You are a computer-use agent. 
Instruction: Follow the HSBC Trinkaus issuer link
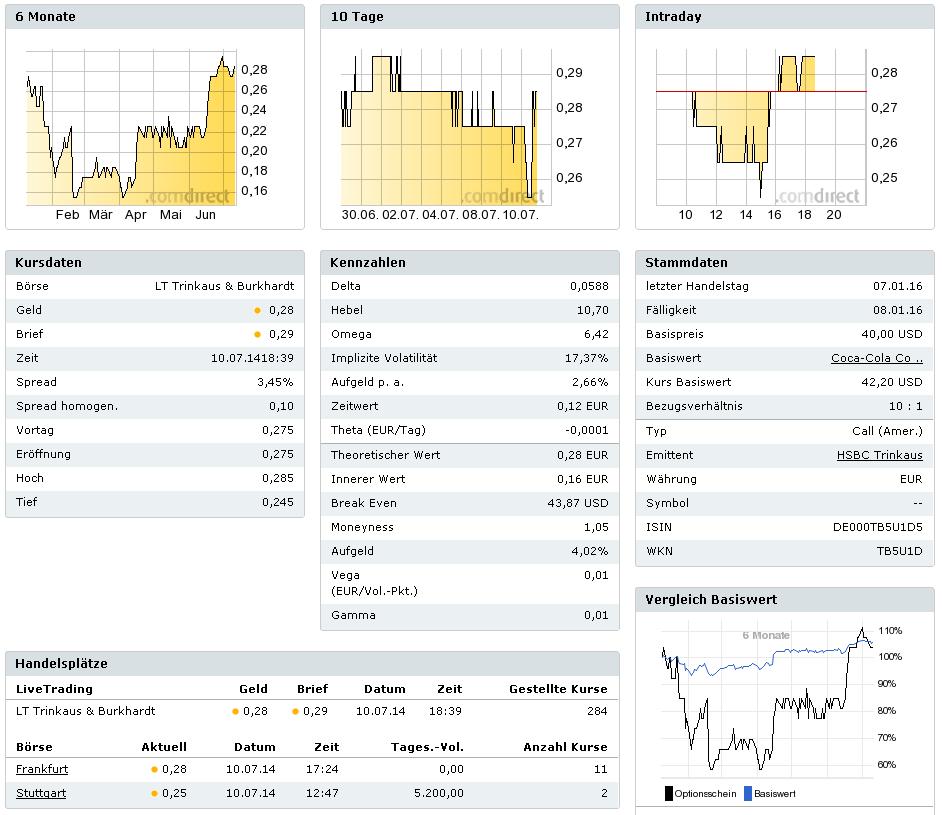click(x=879, y=456)
